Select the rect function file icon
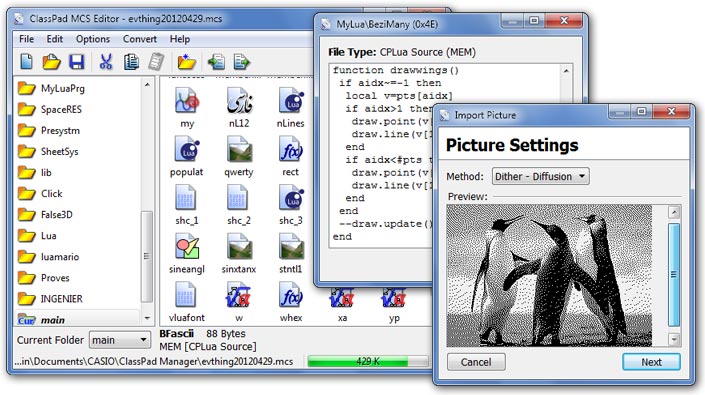 (x=290, y=150)
